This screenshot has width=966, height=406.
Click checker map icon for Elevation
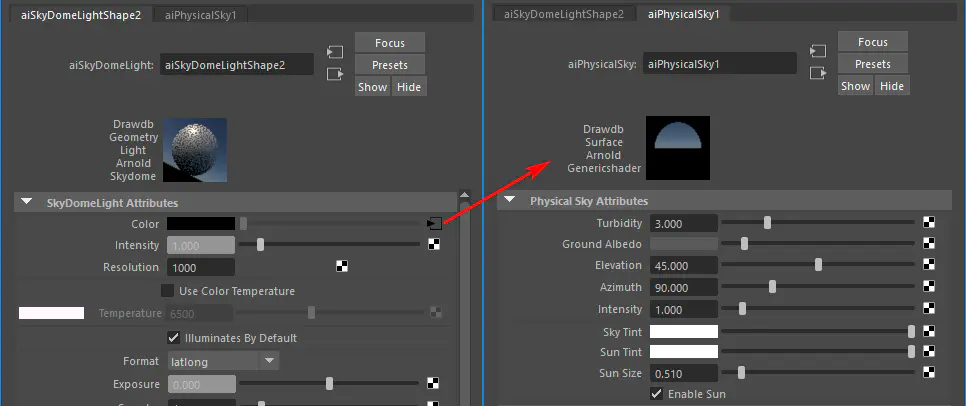click(x=929, y=266)
